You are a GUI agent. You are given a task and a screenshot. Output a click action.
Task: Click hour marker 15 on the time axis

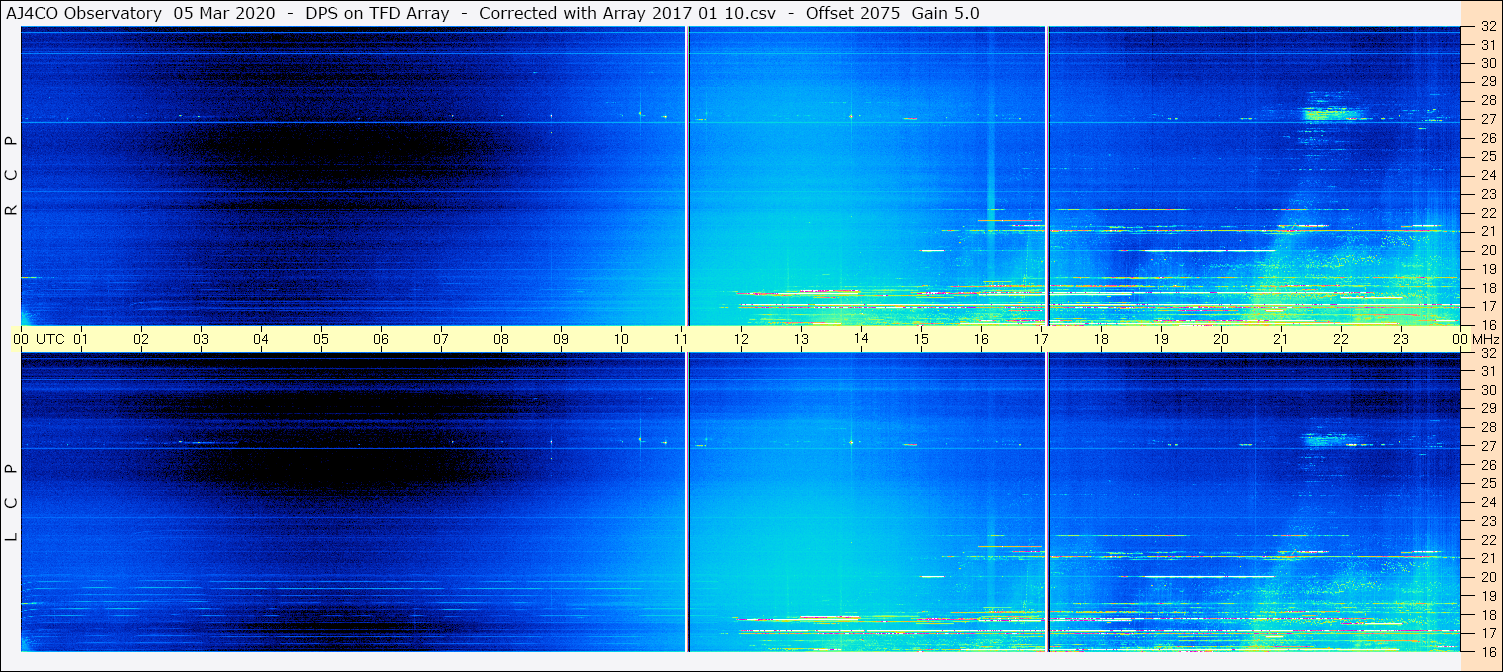(x=921, y=339)
